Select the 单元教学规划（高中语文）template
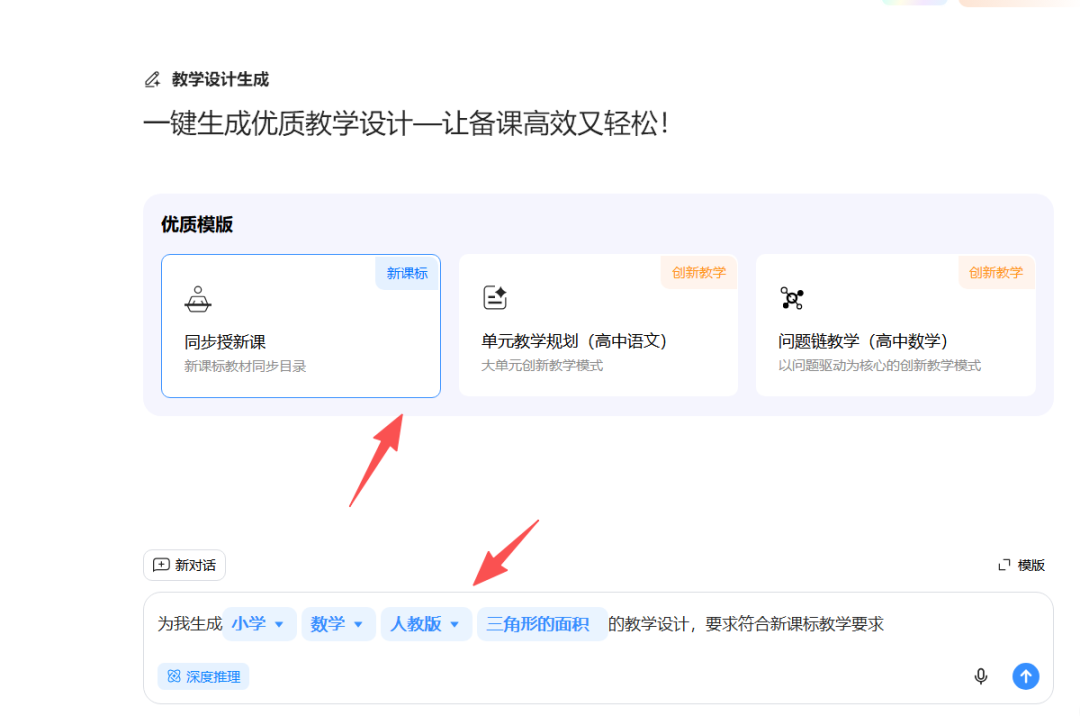The width and height of the screenshot is (1080, 716). pyautogui.click(x=598, y=326)
